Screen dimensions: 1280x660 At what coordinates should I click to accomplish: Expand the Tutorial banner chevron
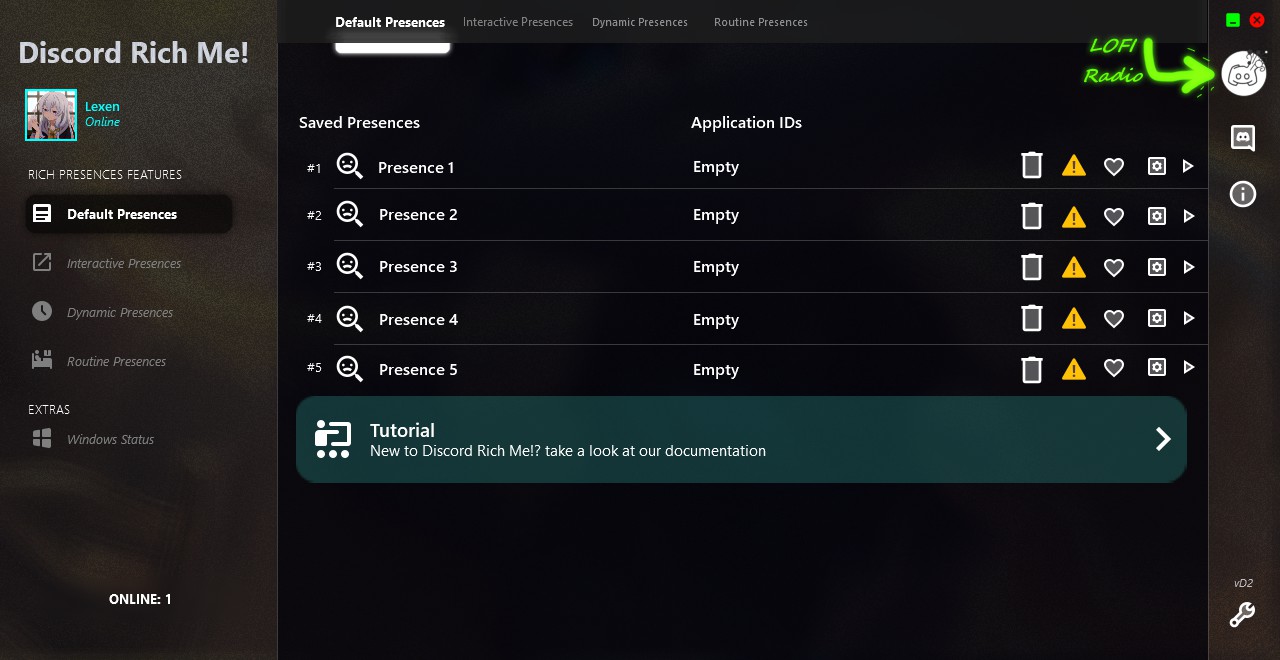pyautogui.click(x=1163, y=439)
